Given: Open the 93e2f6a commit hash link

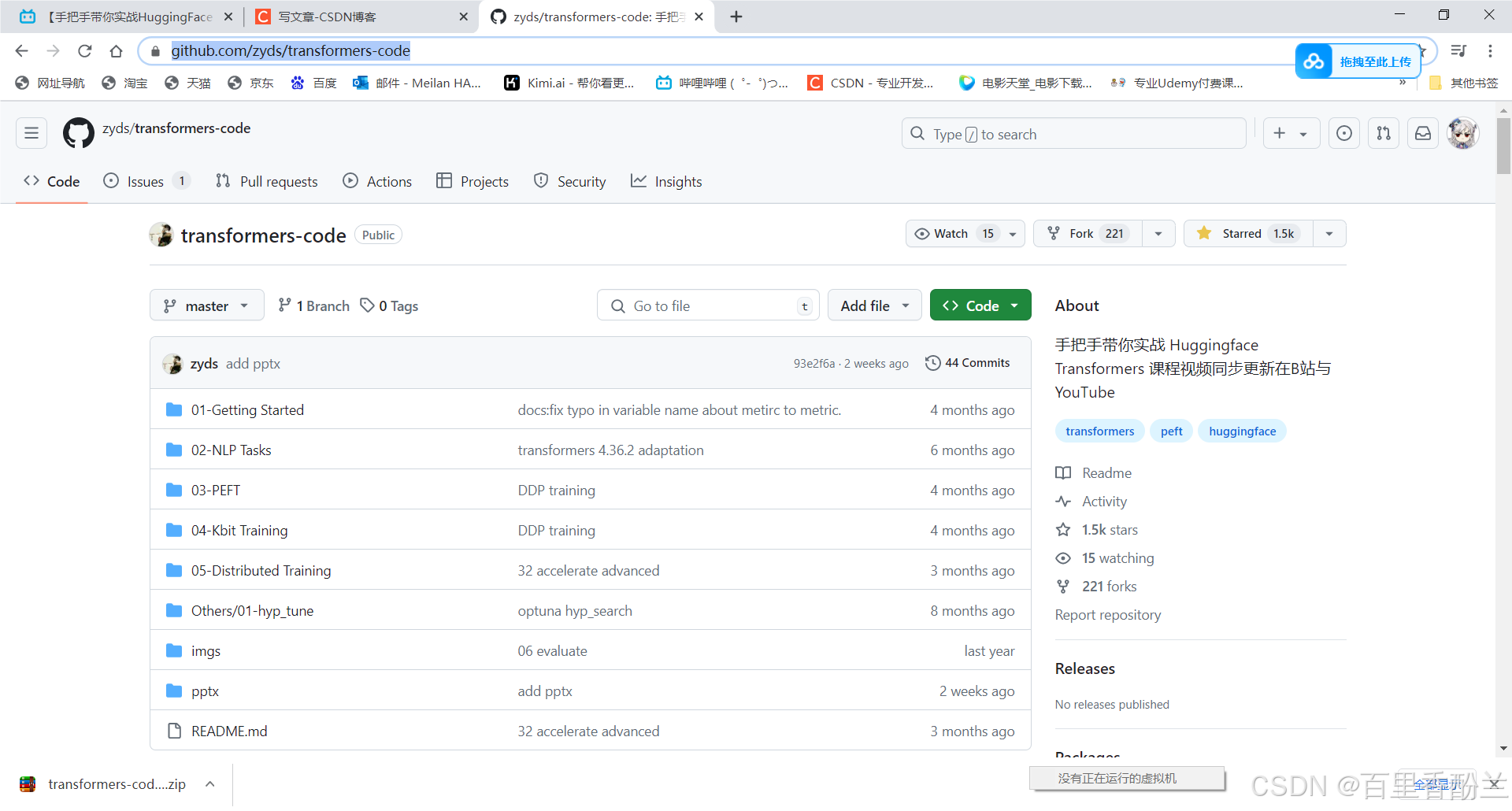Looking at the screenshot, I should [x=813, y=364].
